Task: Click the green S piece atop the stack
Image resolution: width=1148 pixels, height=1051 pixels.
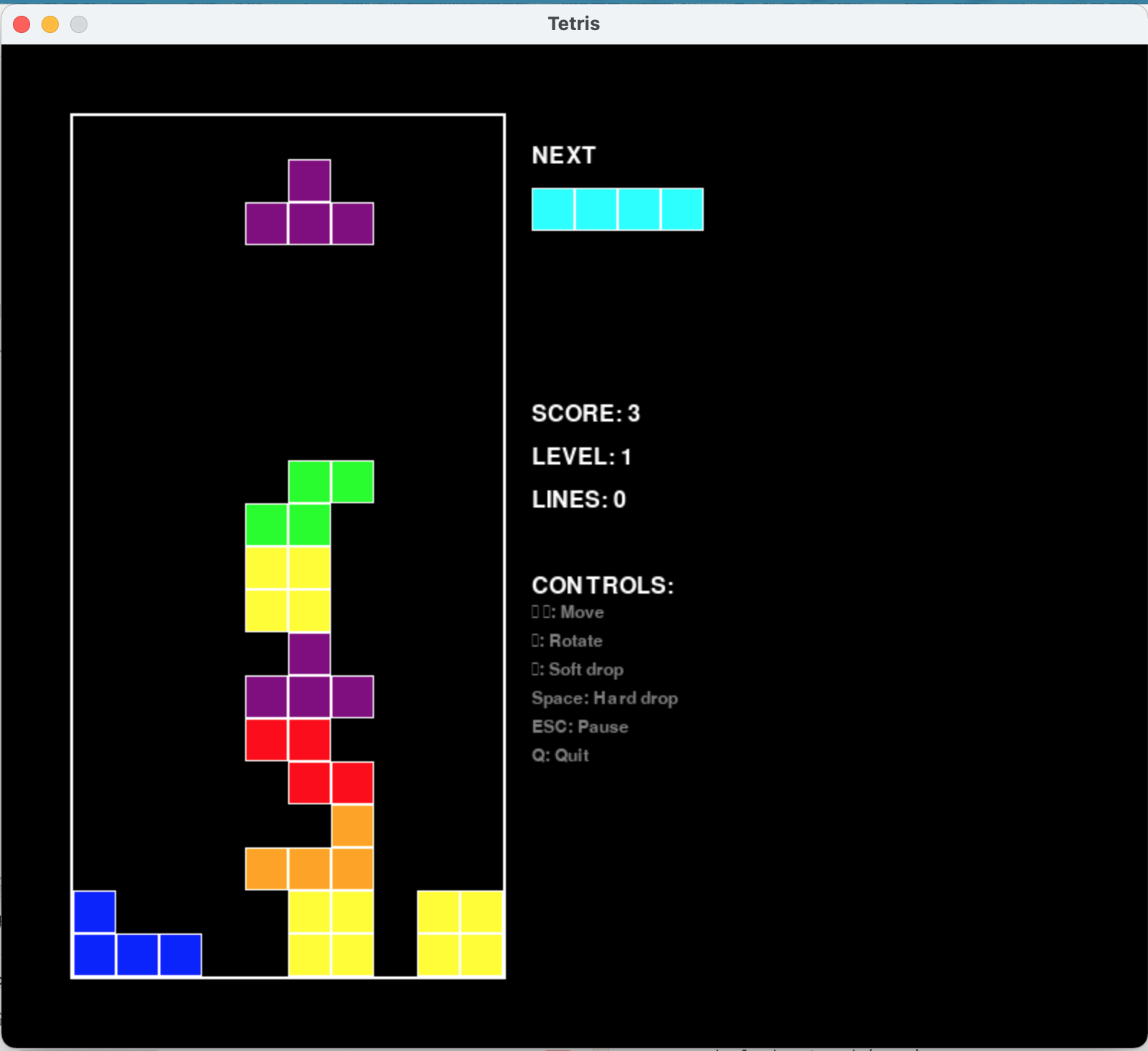Action: point(310,503)
